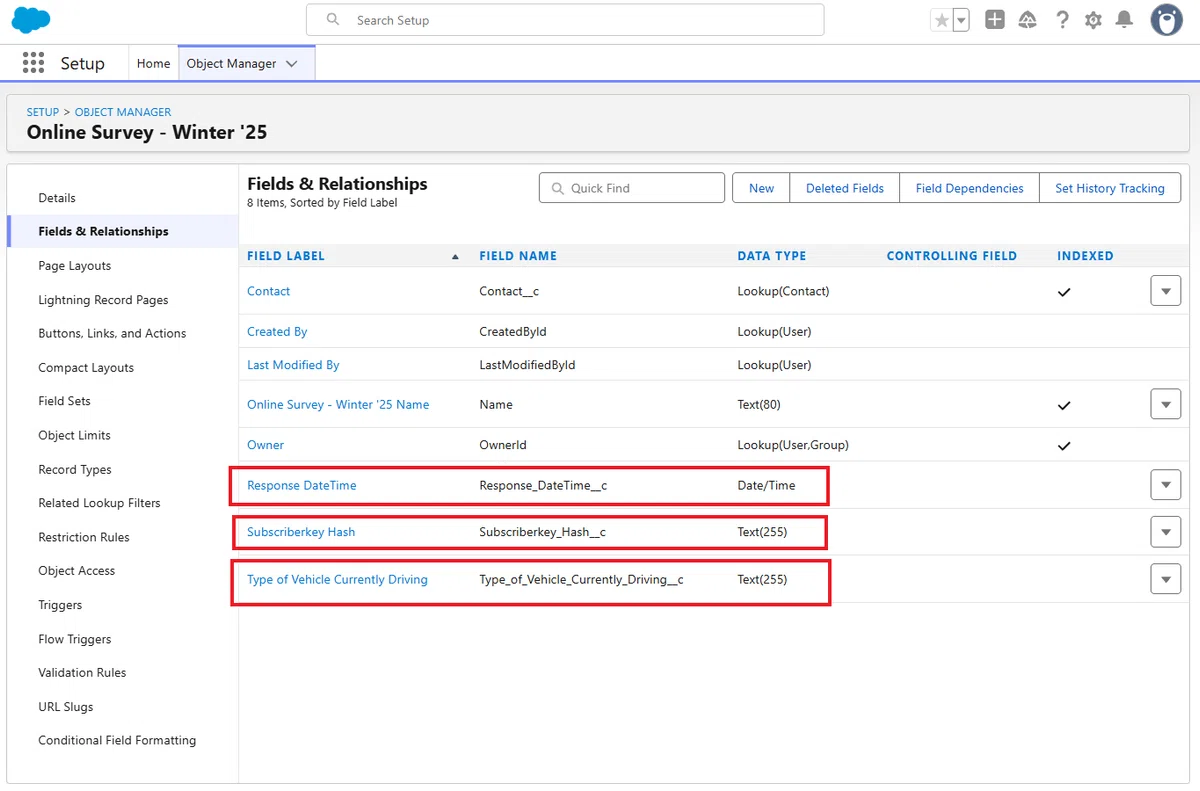Open the Contact row action dropdown
The width and height of the screenshot is (1200, 791).
click(1165, 291)
